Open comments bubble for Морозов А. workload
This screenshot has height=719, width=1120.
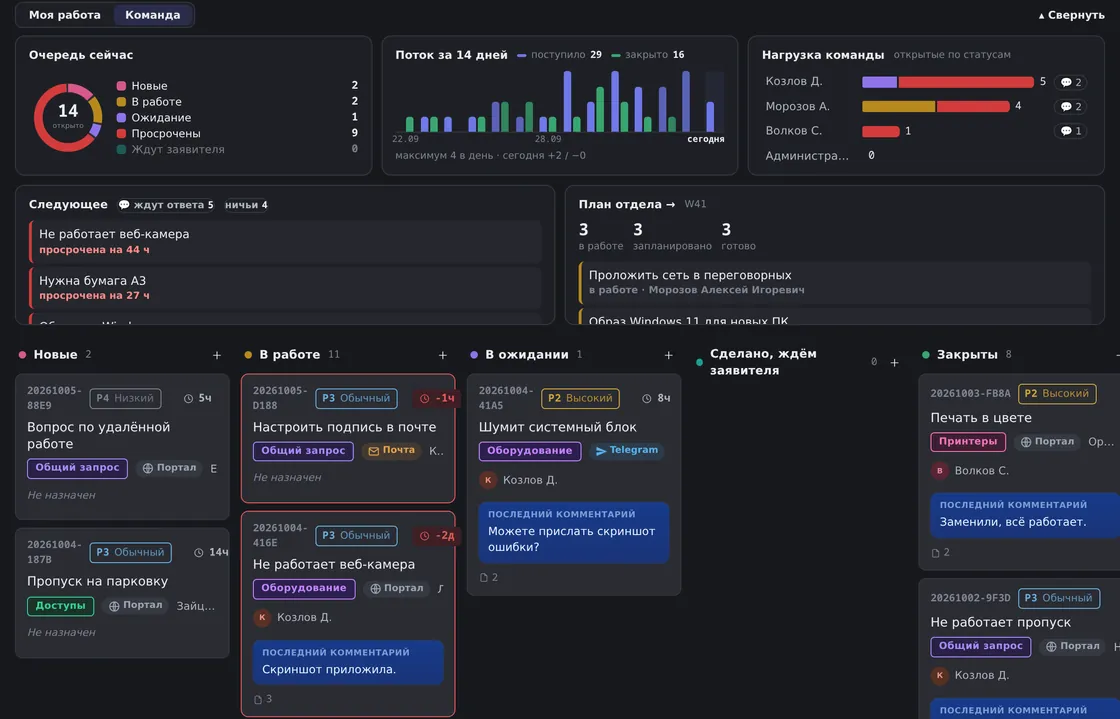coord(1070,106)
